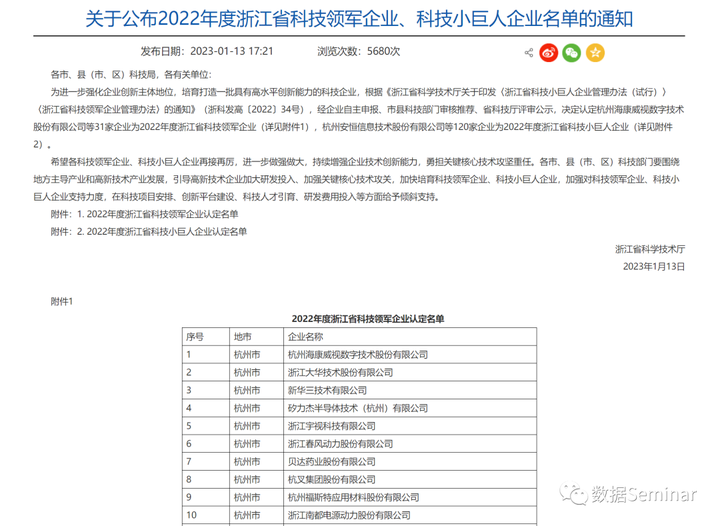Select cell 矽力杰半导体技术（杭州）有限公司
The height and width of the screenshot is (526, 720).
410,408
